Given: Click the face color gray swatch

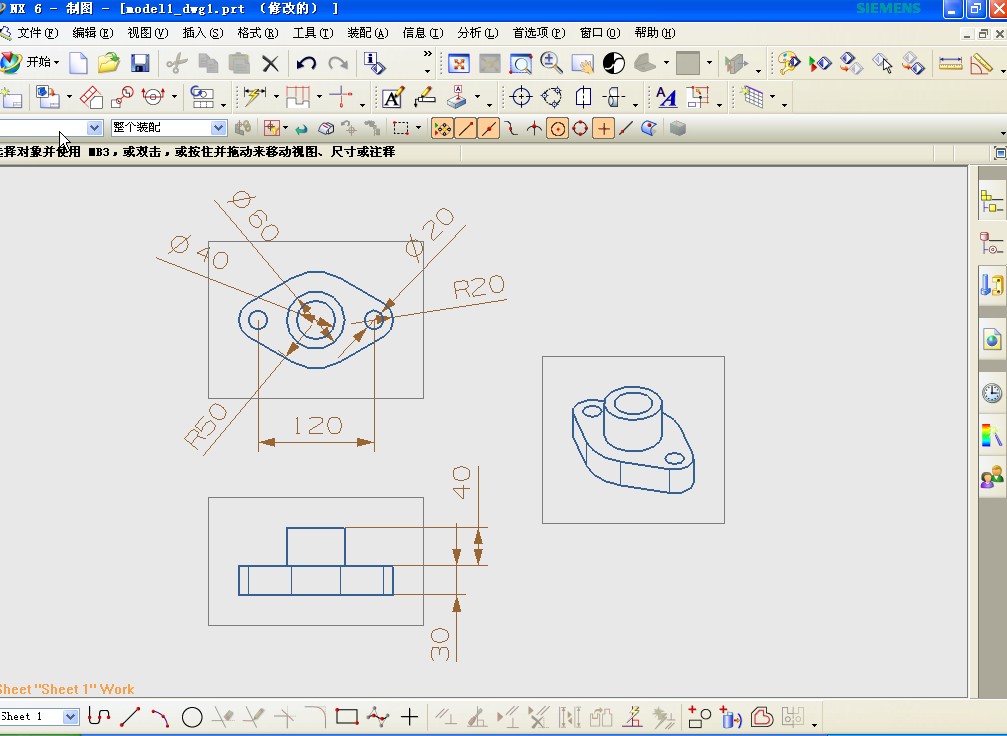Looking at the screenshot, I should point(687,63).
